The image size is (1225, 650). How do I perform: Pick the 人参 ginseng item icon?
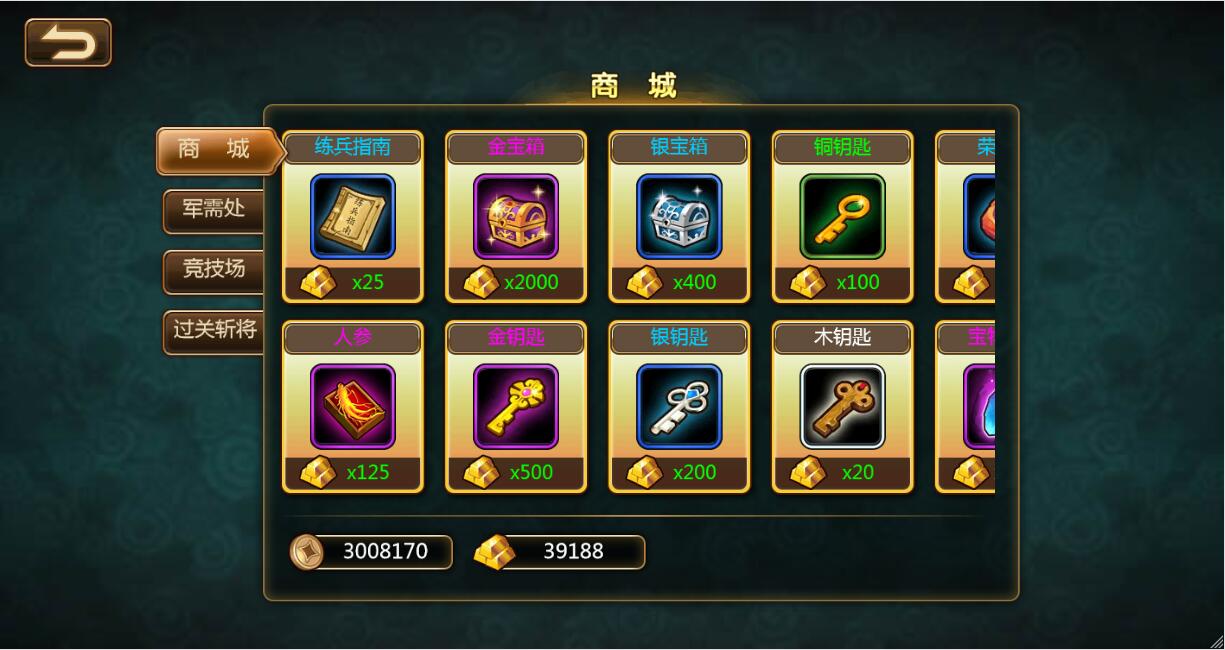tap(353, 406)
